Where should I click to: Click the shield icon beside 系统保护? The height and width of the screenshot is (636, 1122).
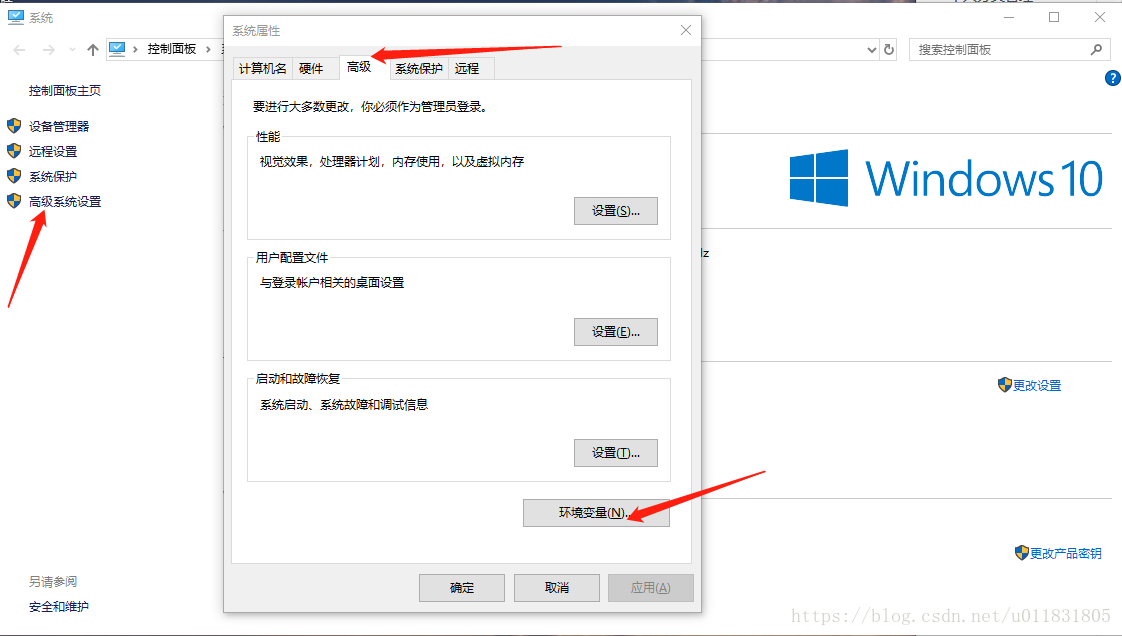coord(14,176)
